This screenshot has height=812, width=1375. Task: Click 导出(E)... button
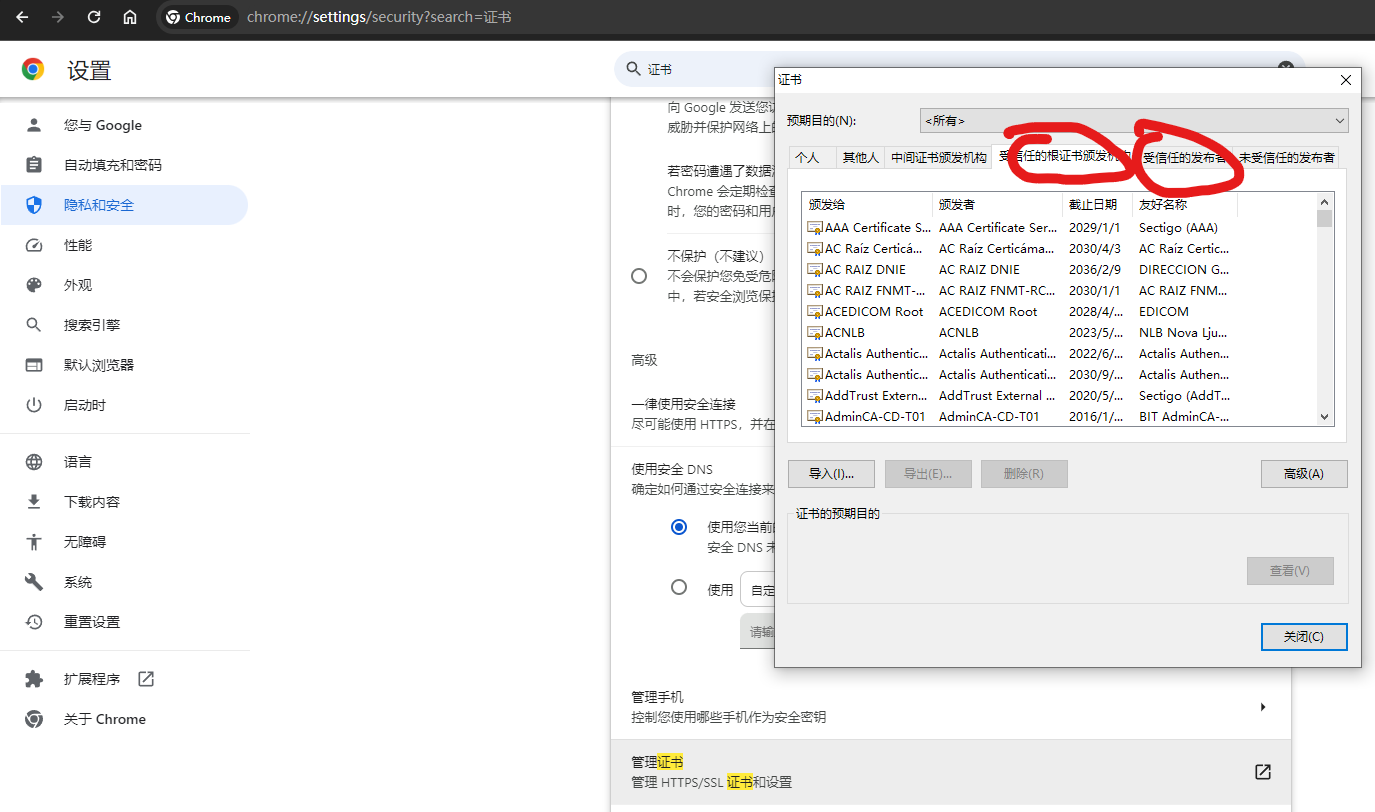[928, 474]
